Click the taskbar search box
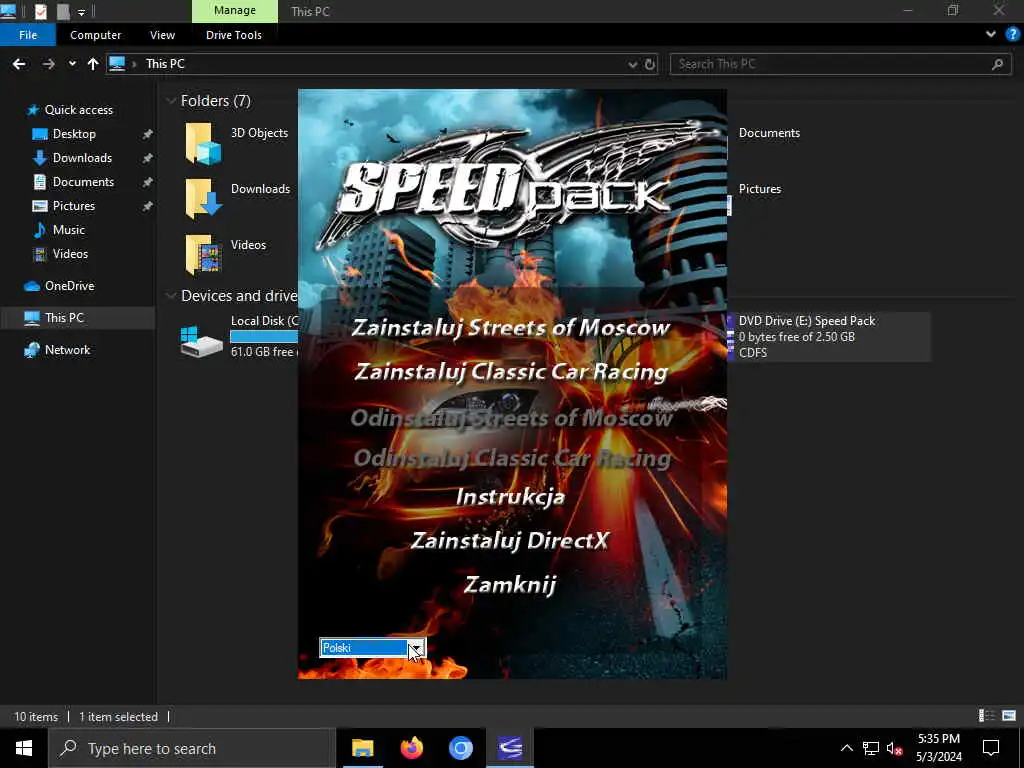 tap(192, 748)
